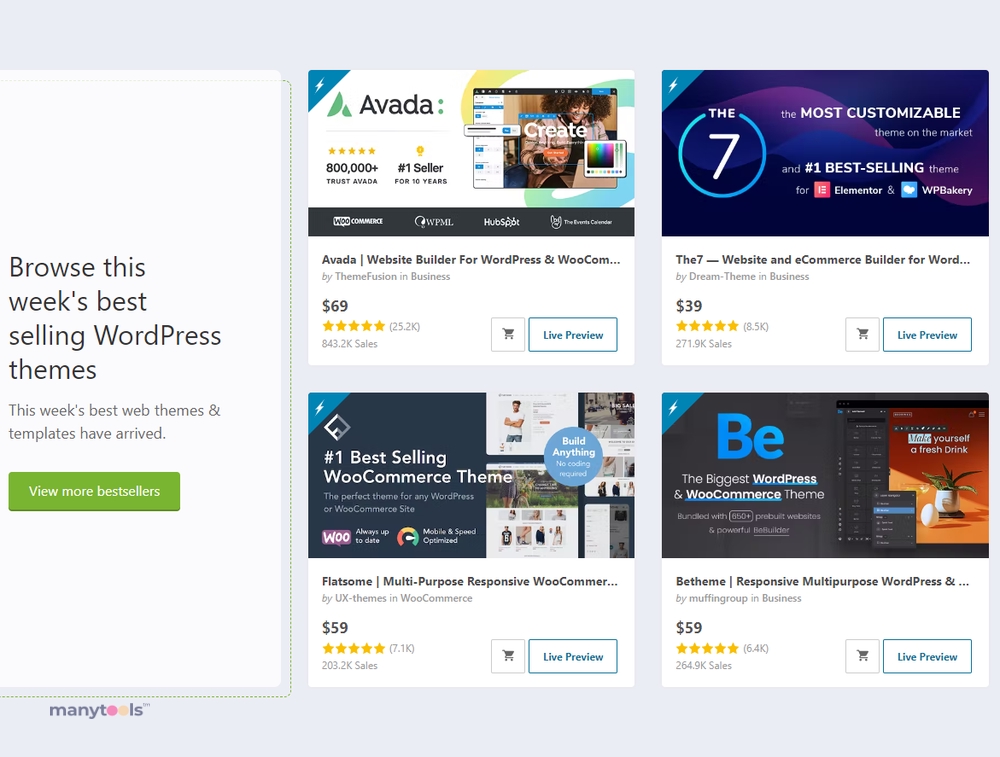This screenshot has height=757, width=1000.
Task: Click lightning badge on The7 thumbnail
Action: click(x=674, y=84)
